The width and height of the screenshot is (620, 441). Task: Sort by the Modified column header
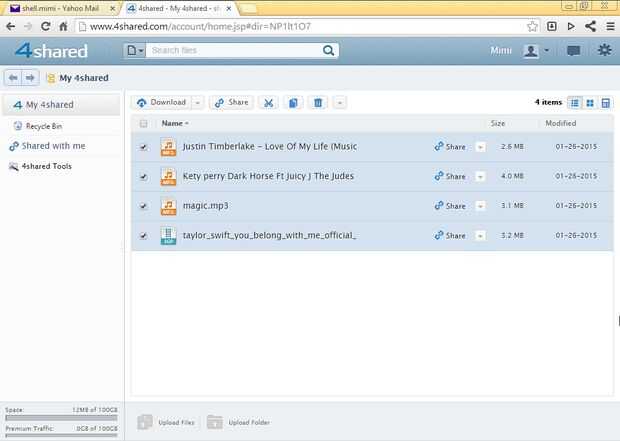coord(561,123)
